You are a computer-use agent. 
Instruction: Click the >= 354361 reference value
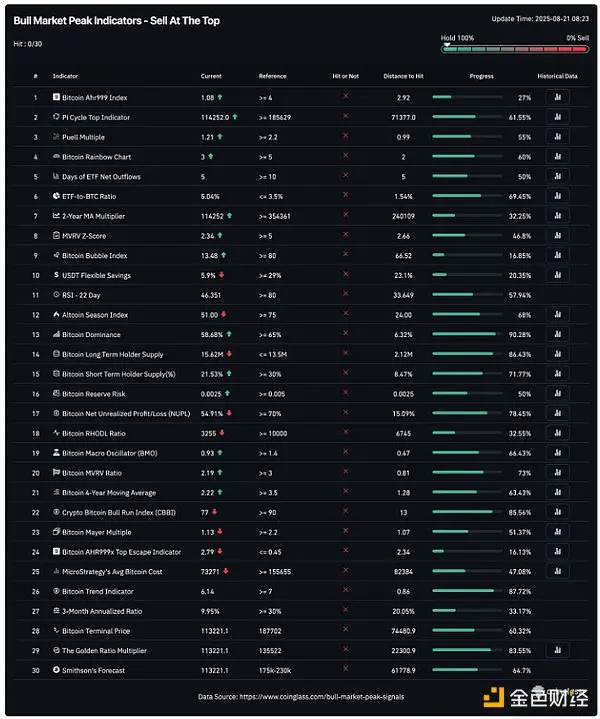pyautogui.click(x=274, y=216)
